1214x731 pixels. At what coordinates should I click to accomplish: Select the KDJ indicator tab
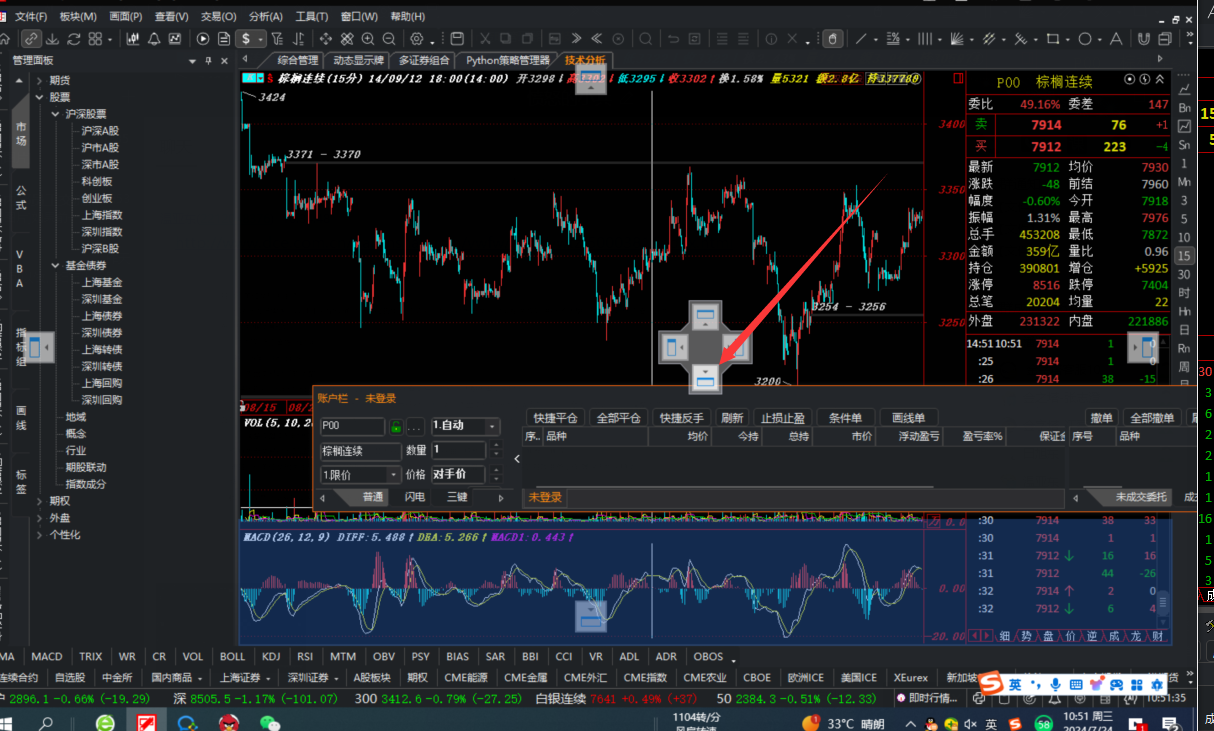tap(271, 657)
